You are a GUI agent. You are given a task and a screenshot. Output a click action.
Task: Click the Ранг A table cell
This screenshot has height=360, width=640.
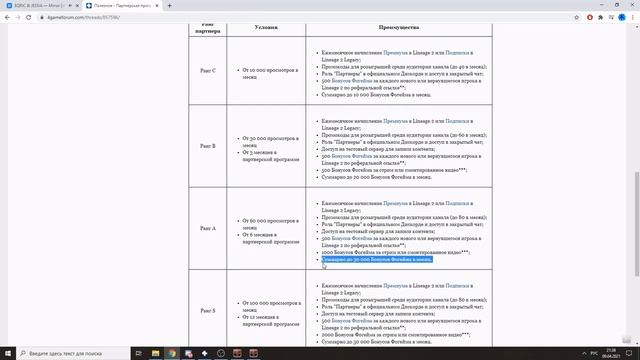click(x=208, y=229)
